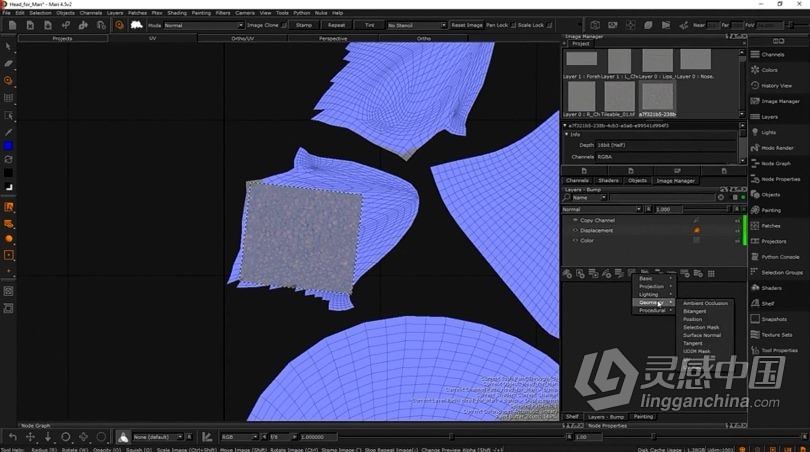Open the Selection Groups palette

pyautogui.click(x=776, y=272)
